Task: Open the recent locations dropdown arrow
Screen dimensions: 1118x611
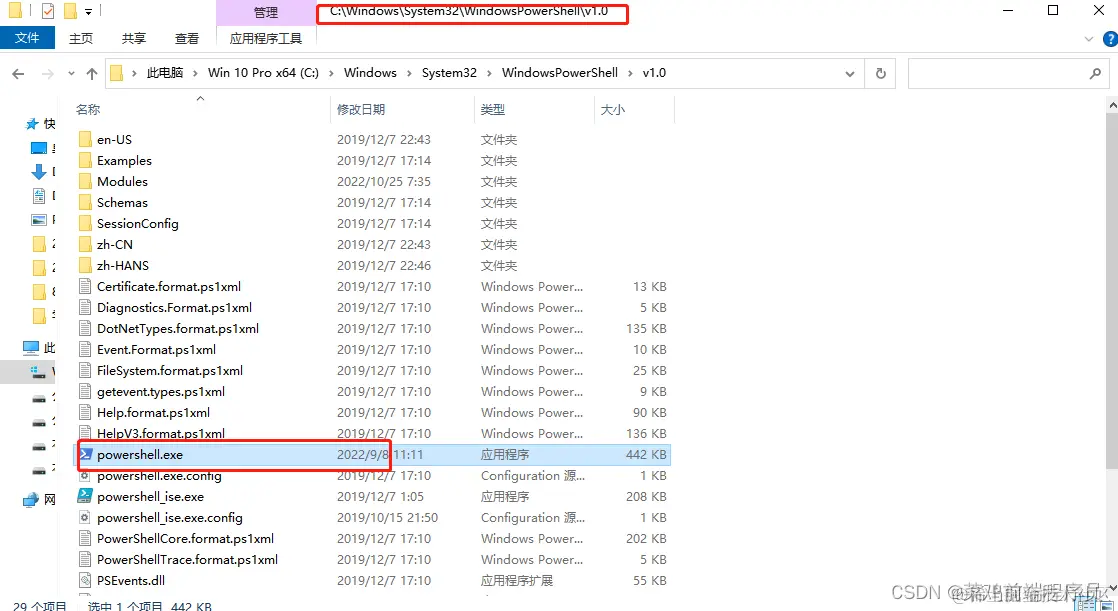Action: [x=71, y=73]
